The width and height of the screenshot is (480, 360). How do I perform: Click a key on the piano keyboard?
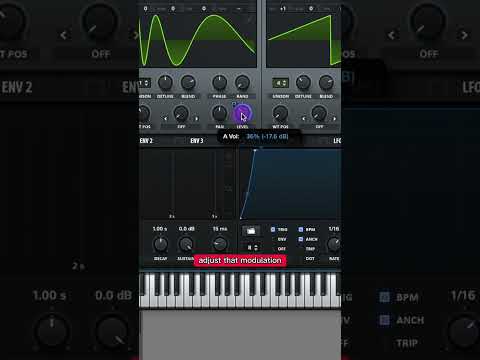[240, 289]
